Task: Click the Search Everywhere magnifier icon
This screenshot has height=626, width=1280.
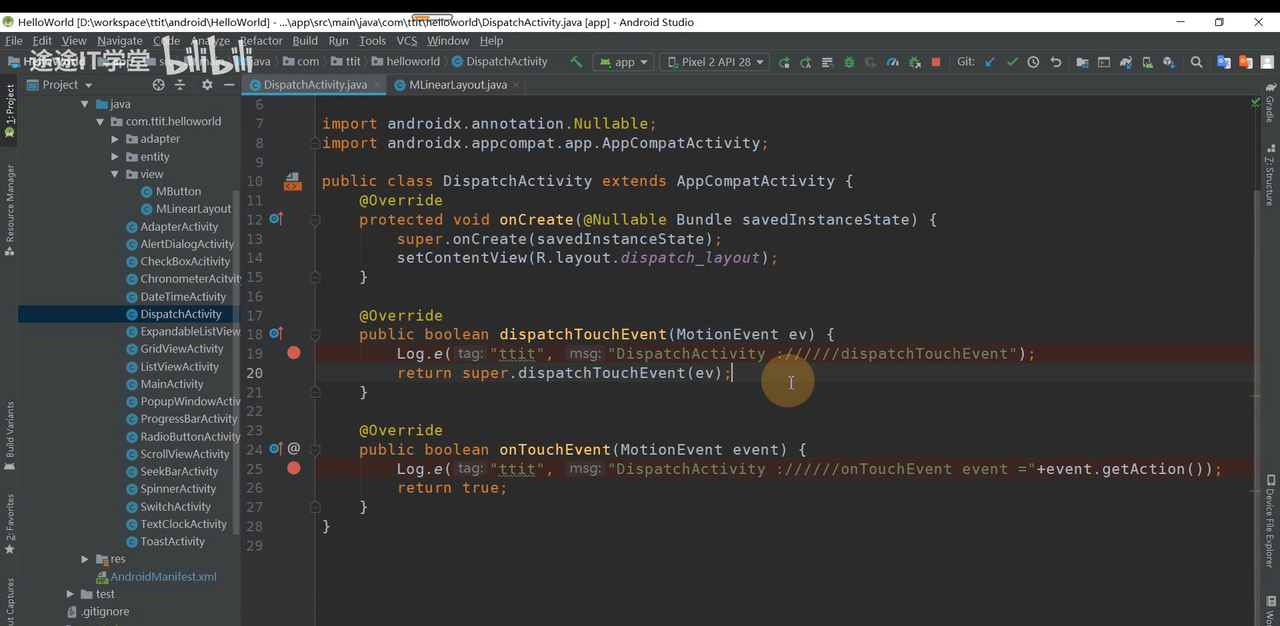Action: click(1196, 62)
